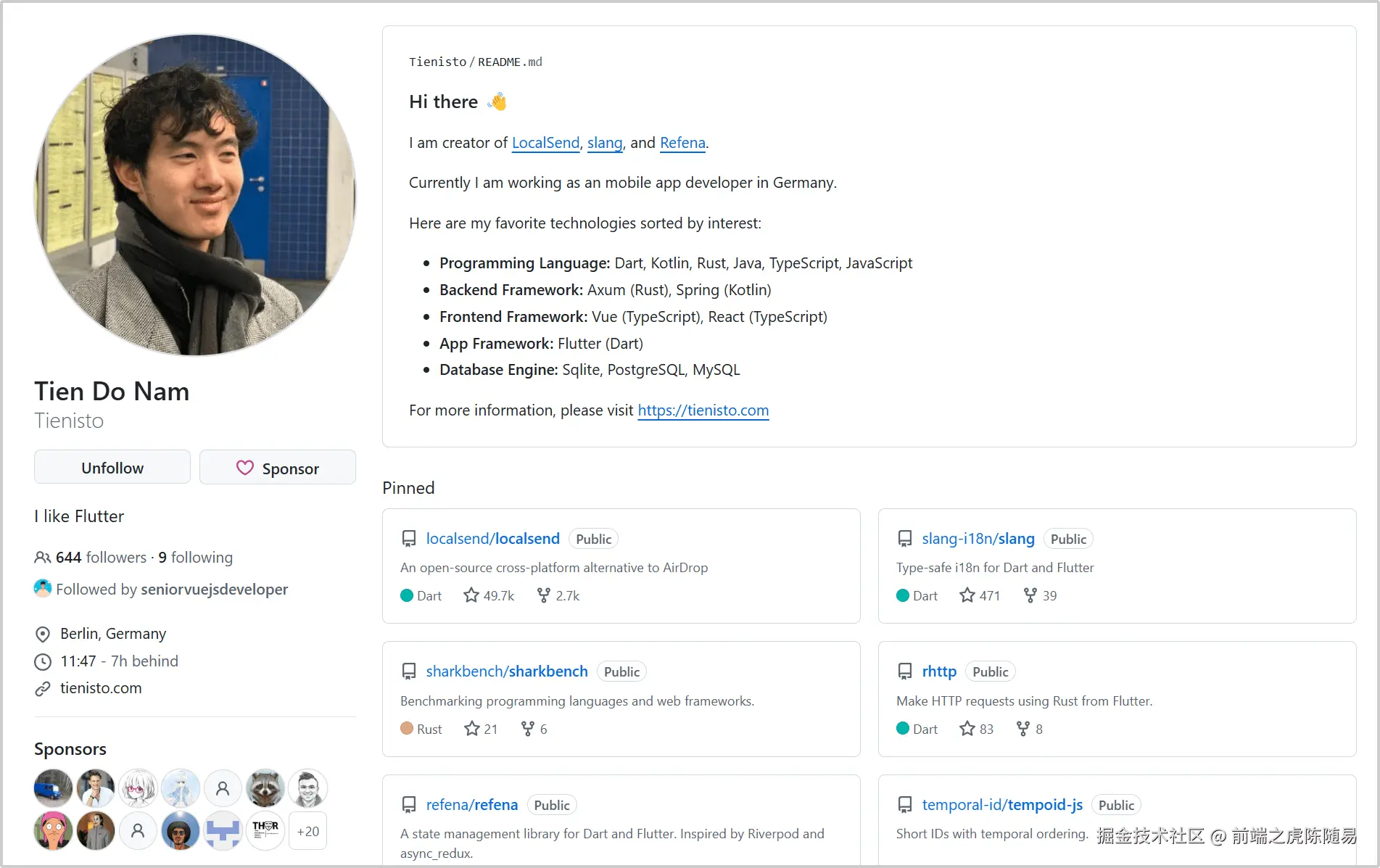Click the fork icon on localsend repo
Screen dimensions: 1380x868
[543, 595]
